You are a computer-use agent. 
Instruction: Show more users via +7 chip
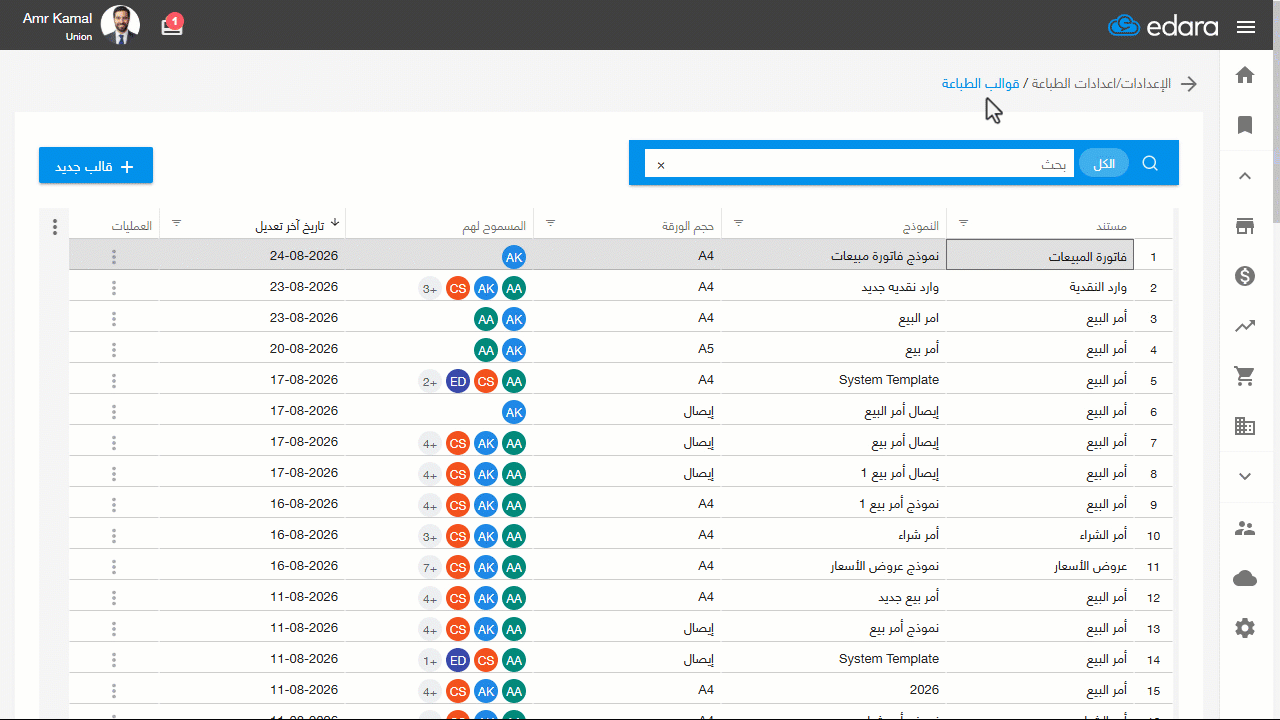pyautogui.click(x=430, y=567)
